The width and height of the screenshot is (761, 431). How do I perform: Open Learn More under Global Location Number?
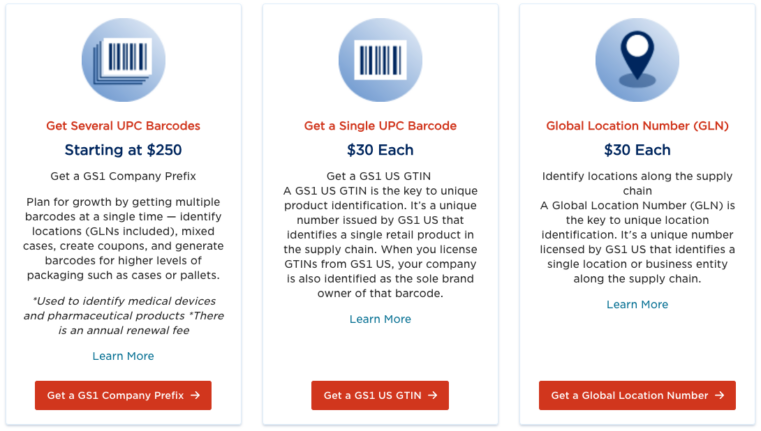point(637,304)
